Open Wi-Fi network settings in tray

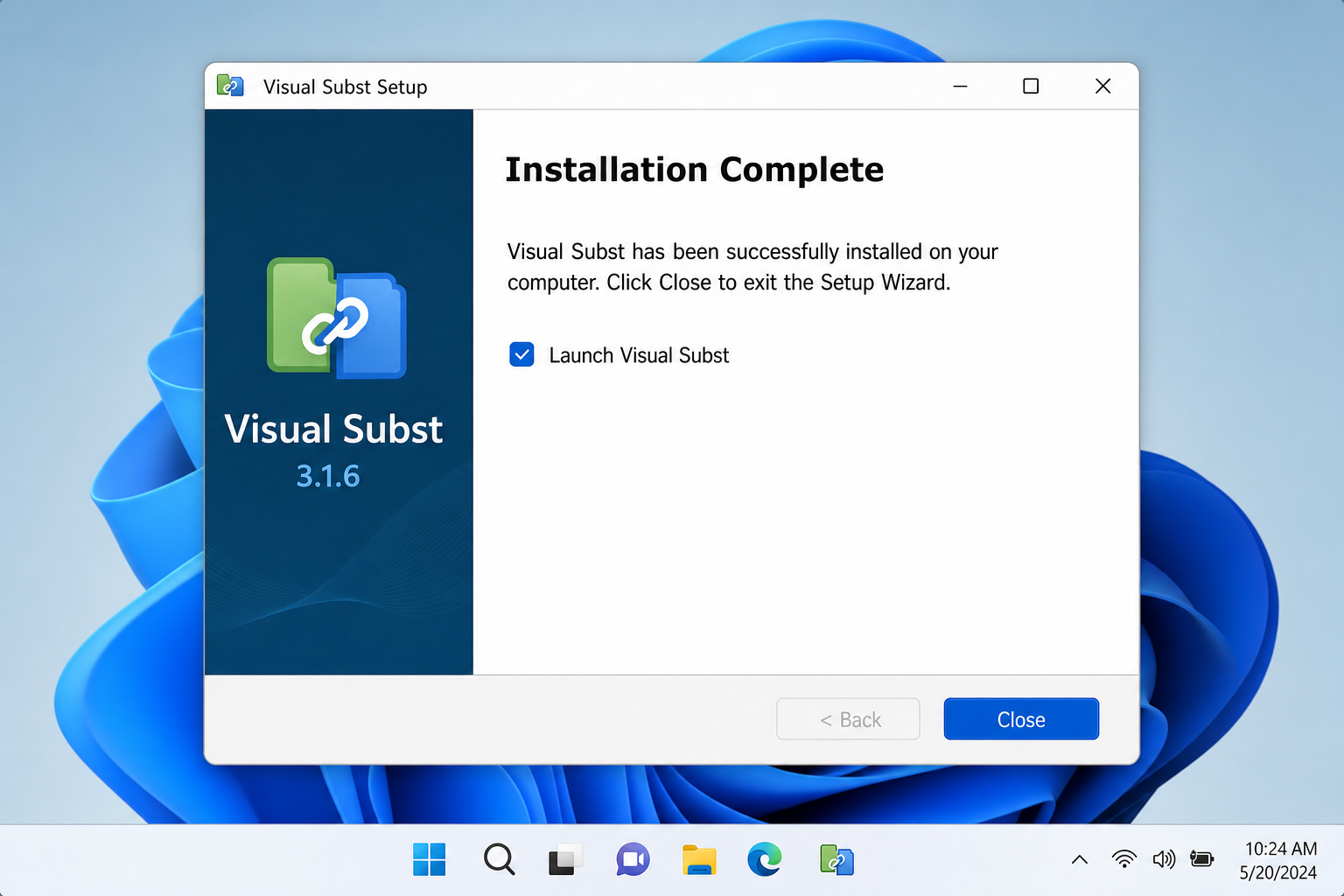pos(1124,859)
